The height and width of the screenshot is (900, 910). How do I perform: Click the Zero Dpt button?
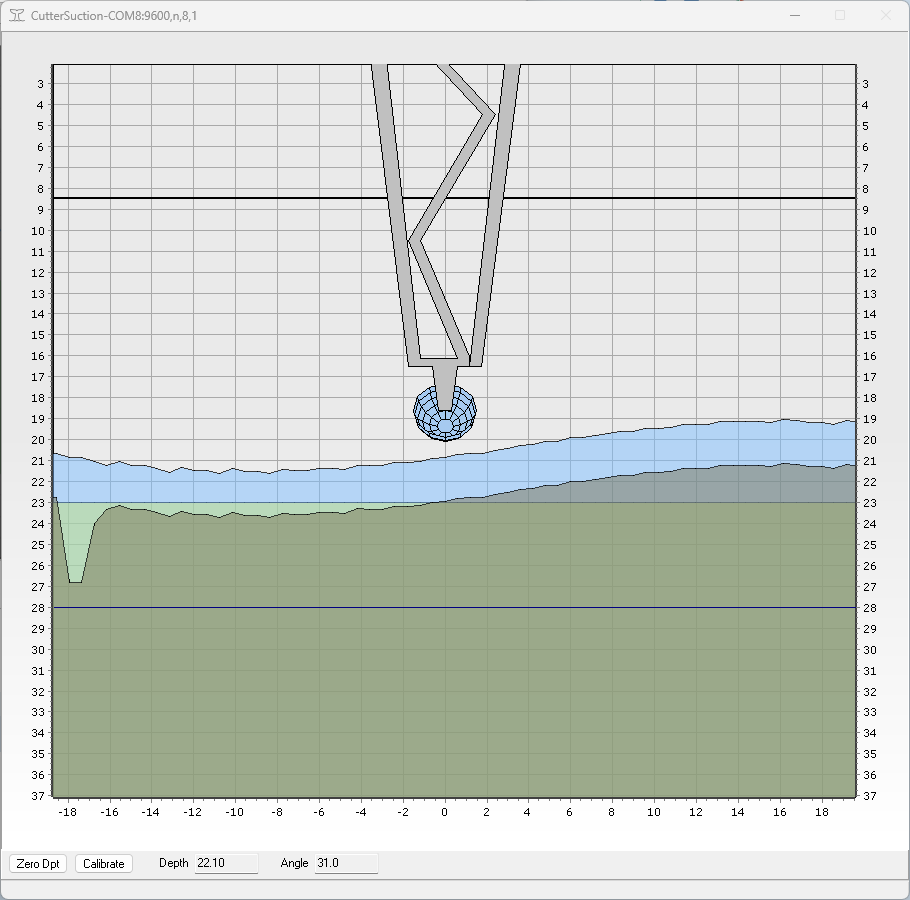click(x=38, y=863)
